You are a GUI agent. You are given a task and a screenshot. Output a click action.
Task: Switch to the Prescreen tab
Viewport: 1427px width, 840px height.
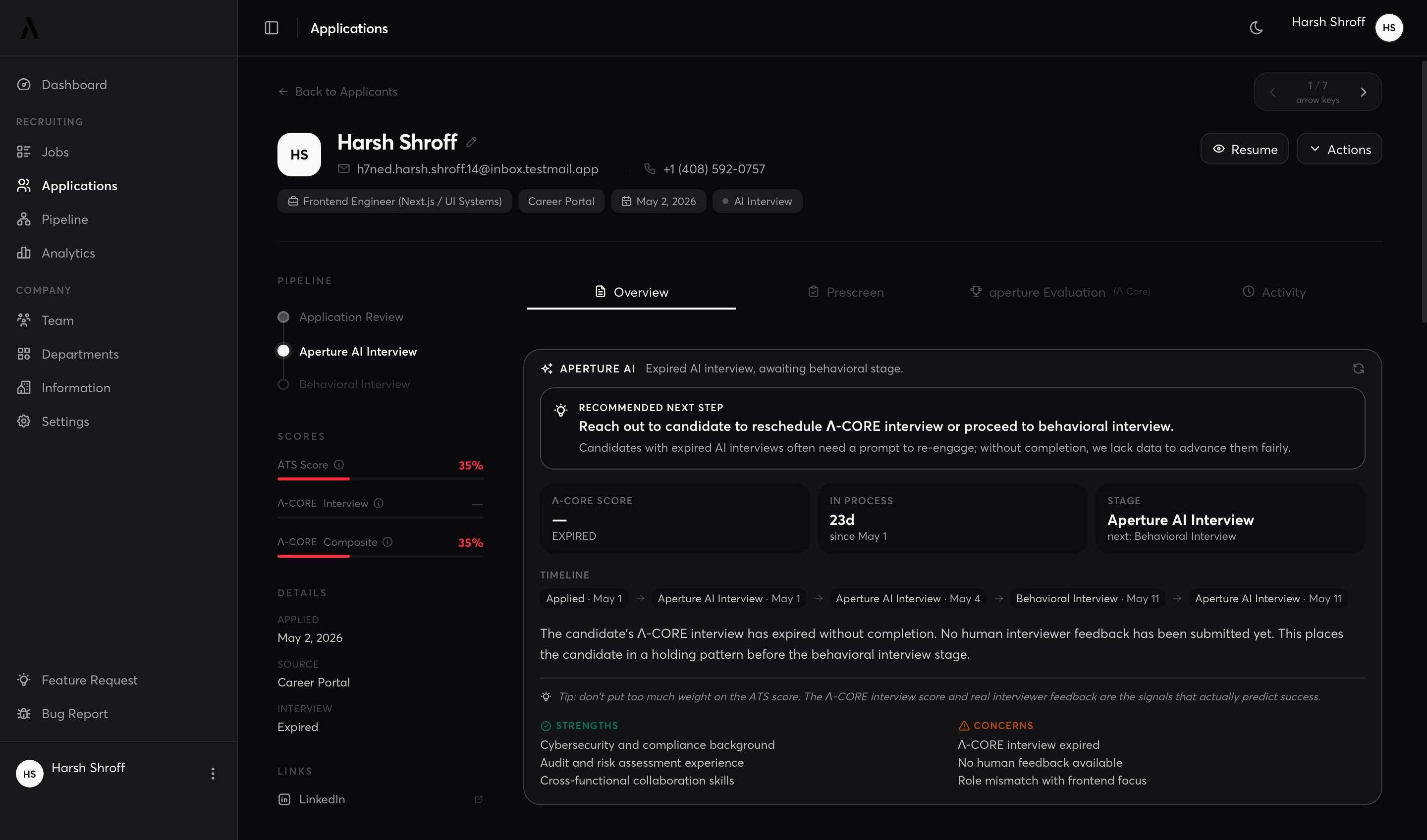(x=845, y=292)
